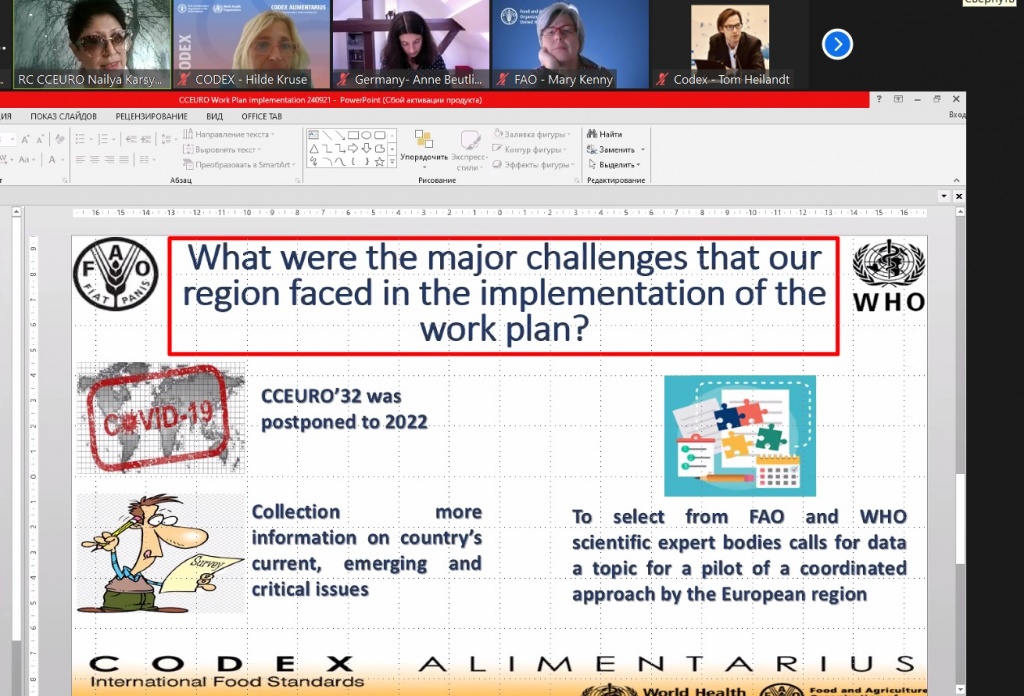Click line spacing icon

[x=167, y=138]
